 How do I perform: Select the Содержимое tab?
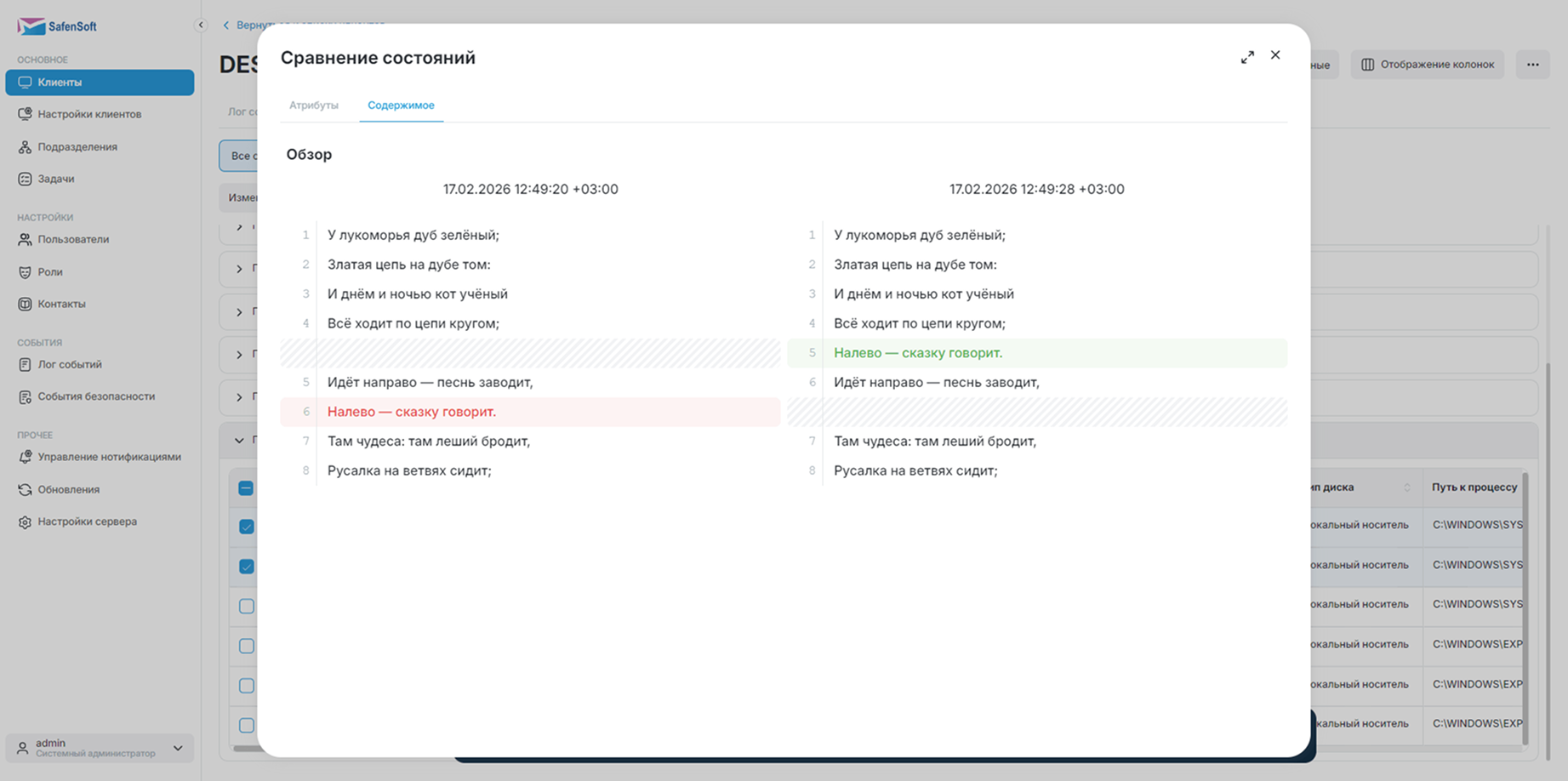point(401,105)
